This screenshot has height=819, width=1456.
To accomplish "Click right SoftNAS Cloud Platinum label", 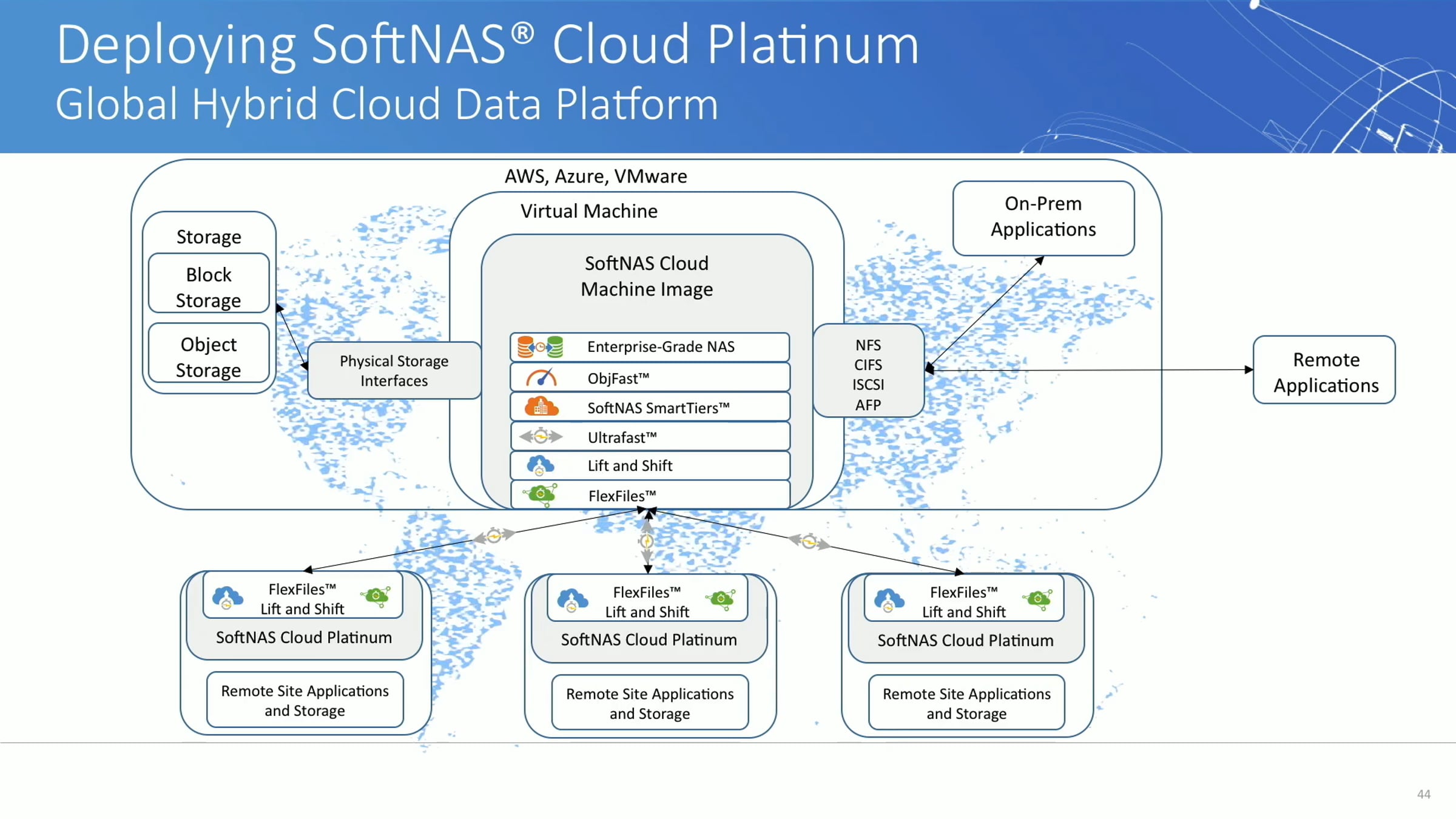I will (965, 640).
